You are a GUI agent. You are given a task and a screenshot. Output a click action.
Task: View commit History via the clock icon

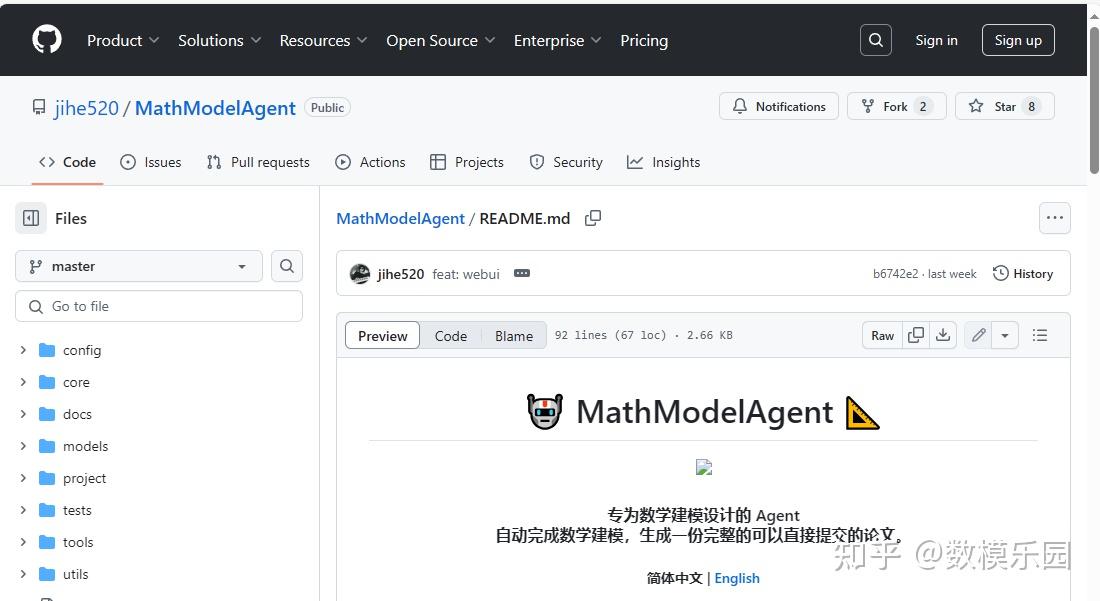pos(999,273)
